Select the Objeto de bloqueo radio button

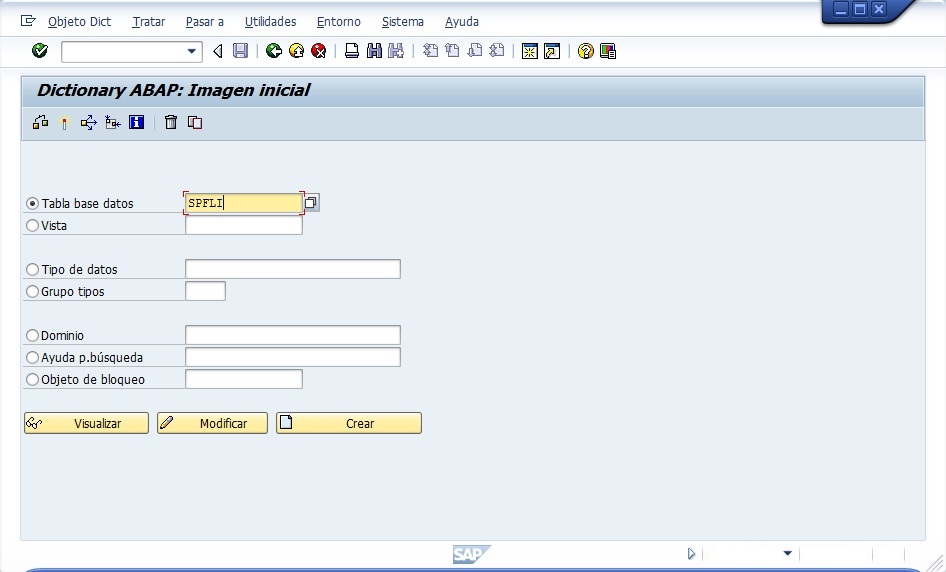33,380
